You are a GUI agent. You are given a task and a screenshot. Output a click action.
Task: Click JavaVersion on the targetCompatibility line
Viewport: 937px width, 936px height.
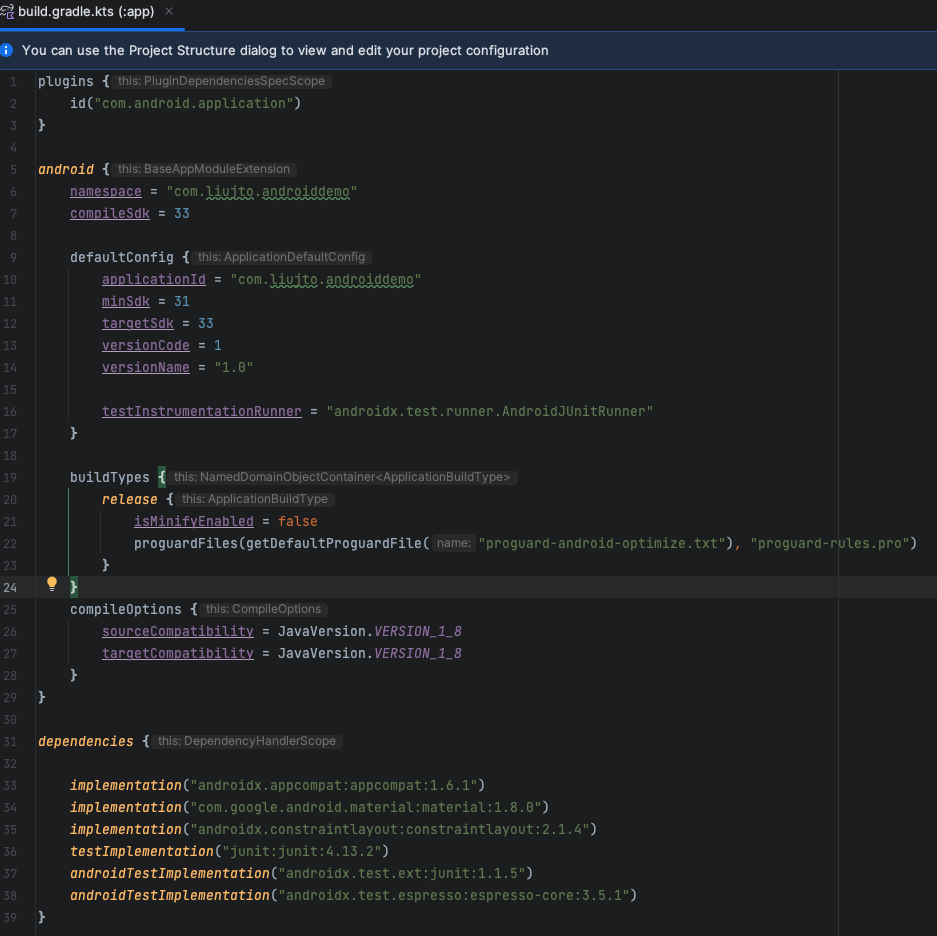321,653
